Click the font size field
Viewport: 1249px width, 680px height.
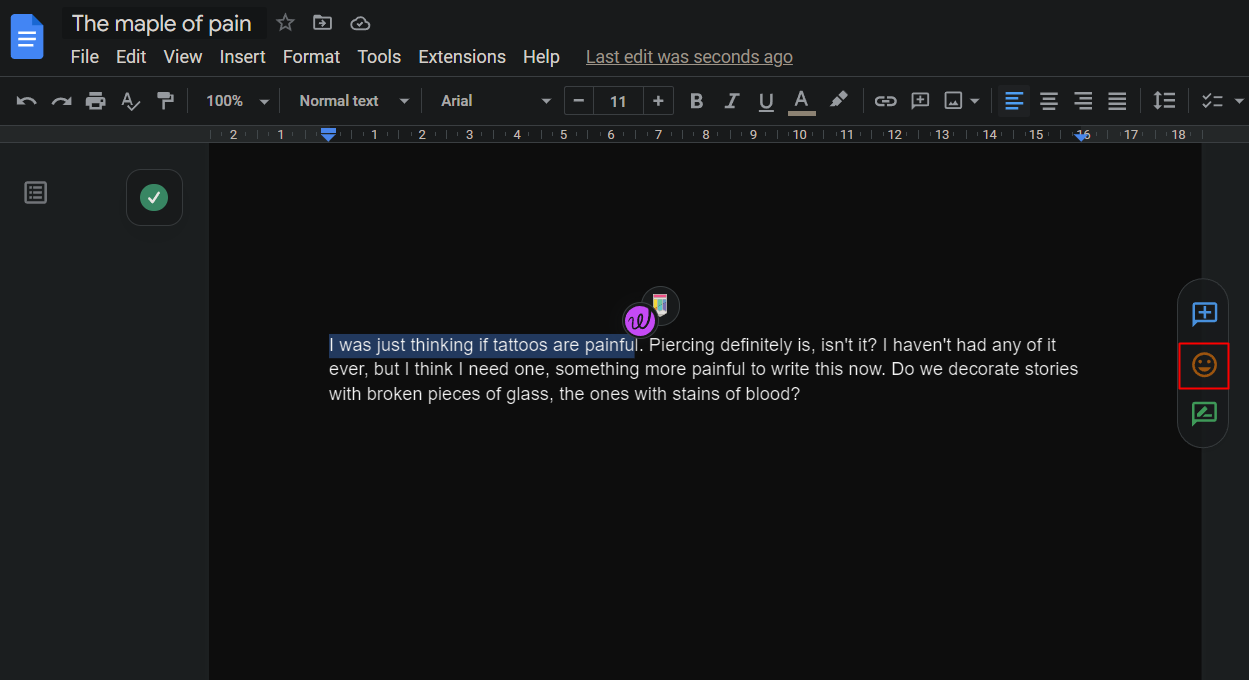click(618, 101)
